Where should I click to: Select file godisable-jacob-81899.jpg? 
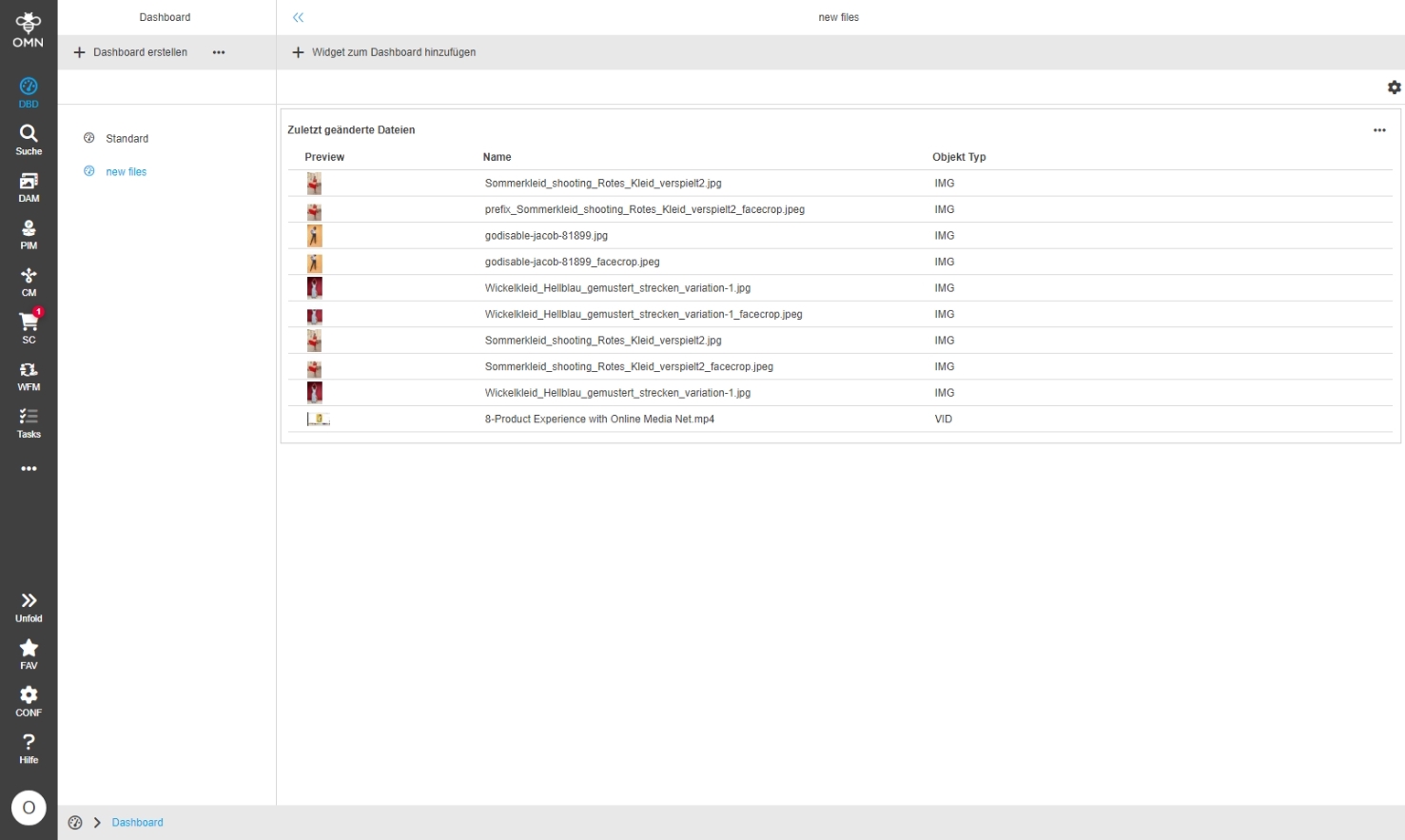(546, 236)
